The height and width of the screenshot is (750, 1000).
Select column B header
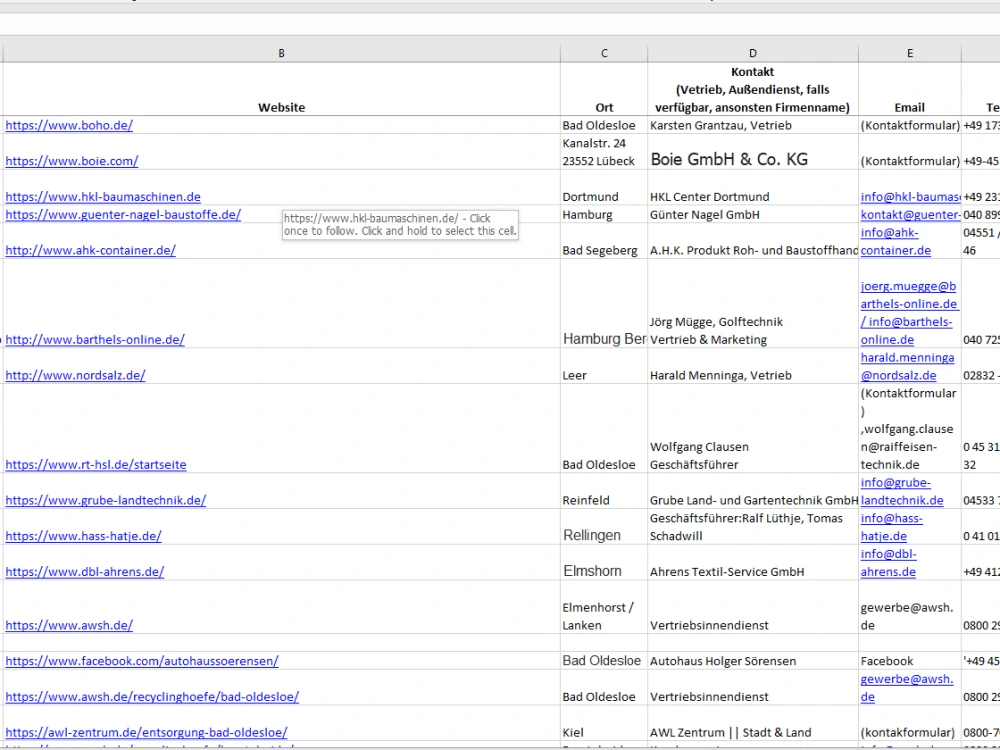pos(281,54)
